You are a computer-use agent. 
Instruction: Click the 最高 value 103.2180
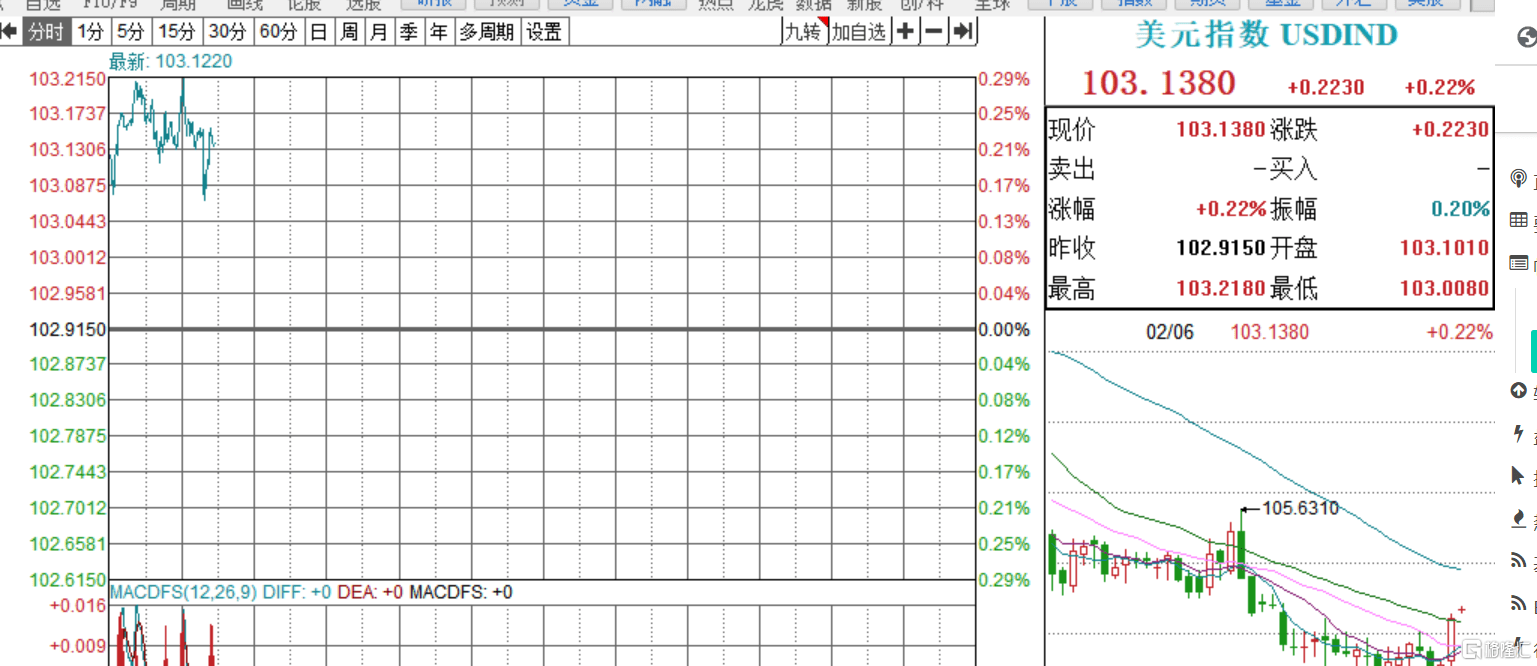coord(1220,289)
